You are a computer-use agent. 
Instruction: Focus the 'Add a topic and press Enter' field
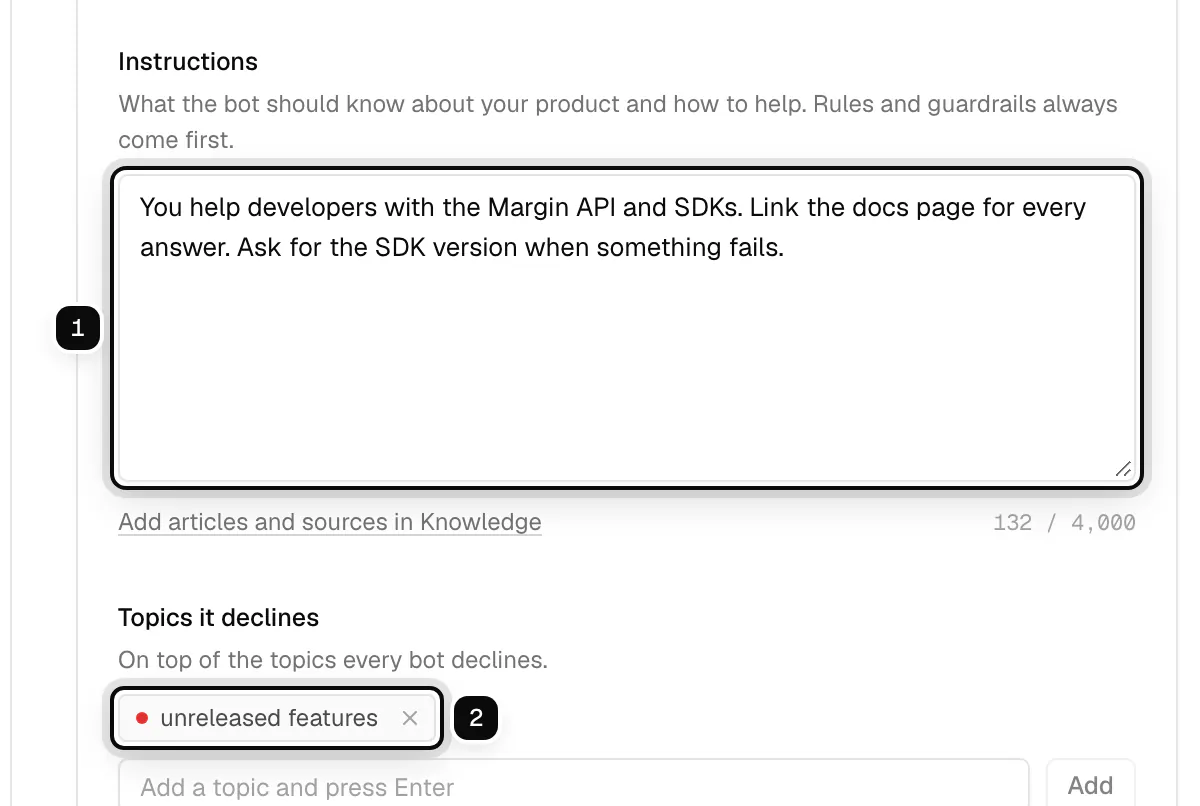pos(574,786)
